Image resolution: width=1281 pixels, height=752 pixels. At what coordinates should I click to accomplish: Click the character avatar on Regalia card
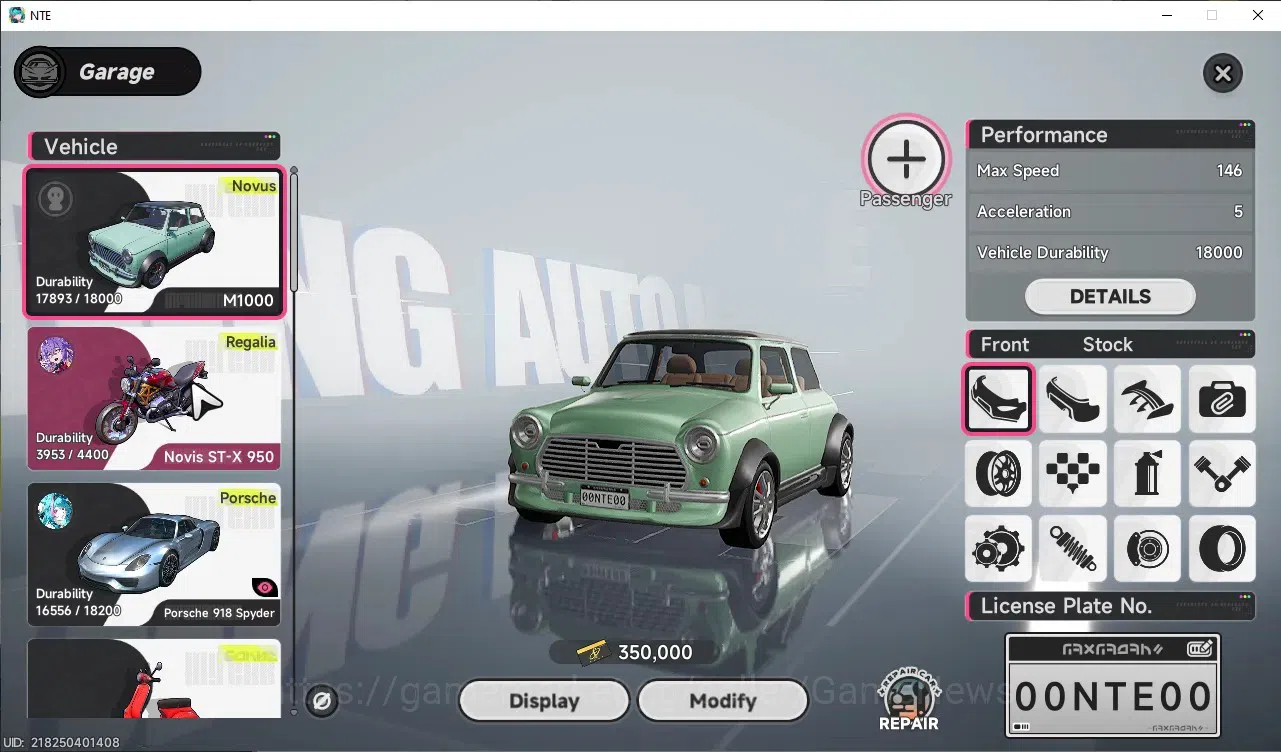56,355
